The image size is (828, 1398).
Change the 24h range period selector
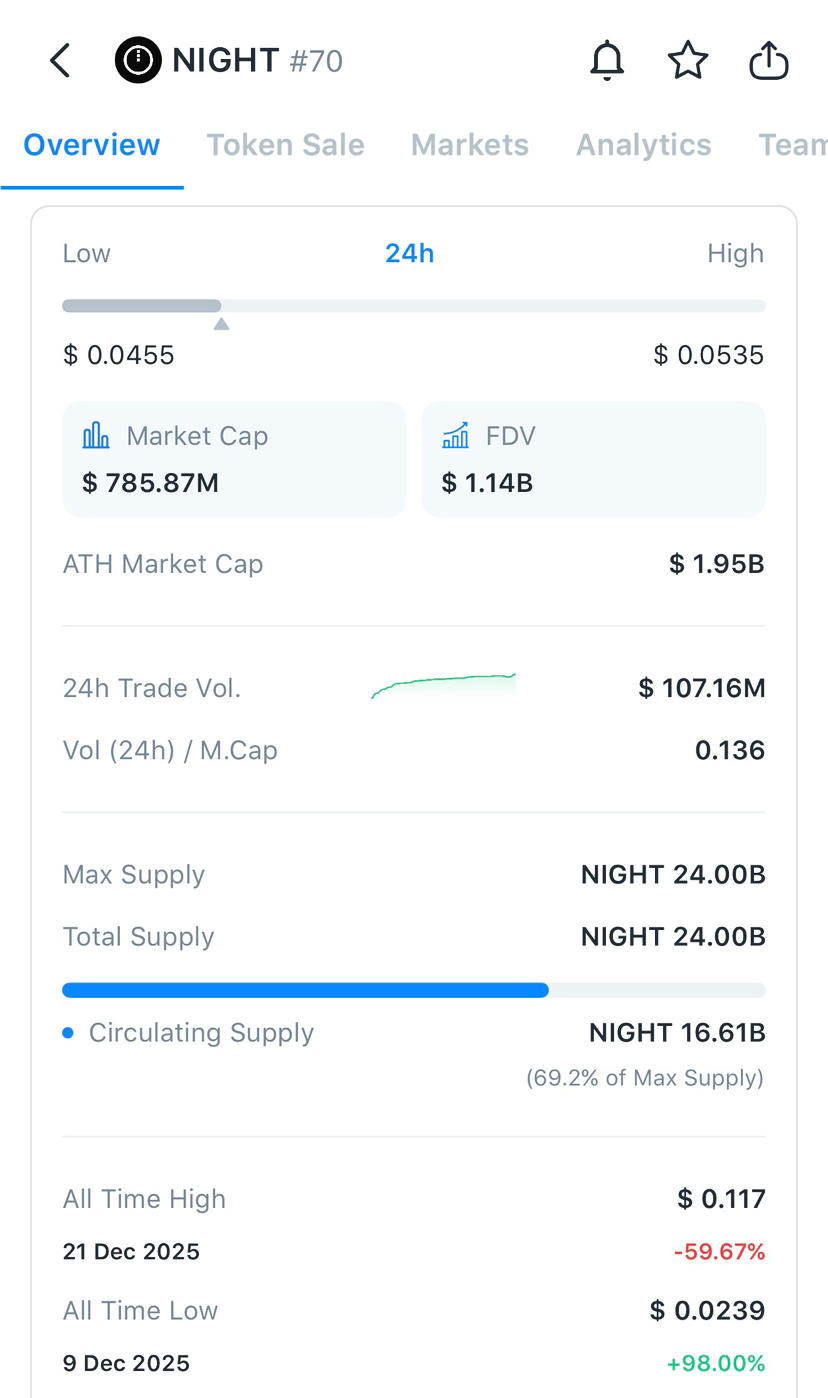[x=410, y=253]
